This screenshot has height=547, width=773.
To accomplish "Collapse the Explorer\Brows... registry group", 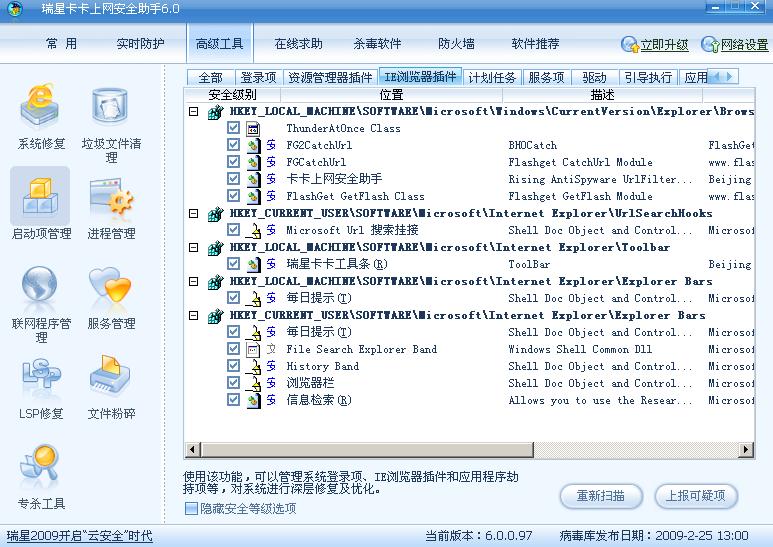I will point(194,112).
